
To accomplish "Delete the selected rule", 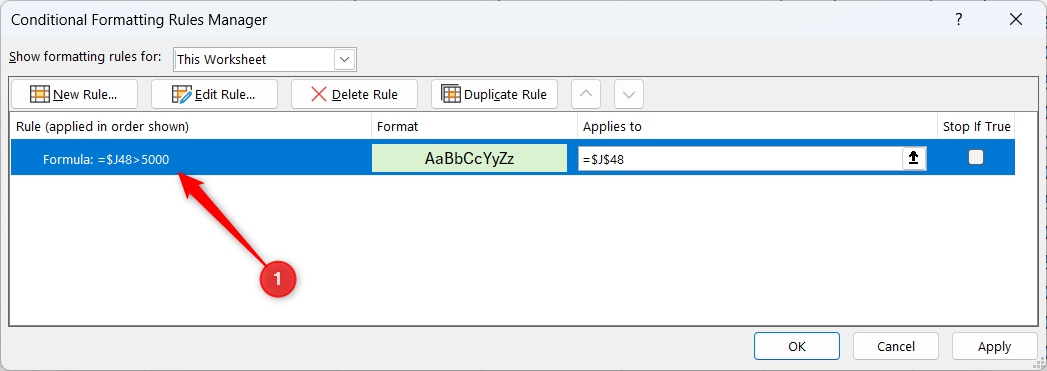I will point(355,94).
